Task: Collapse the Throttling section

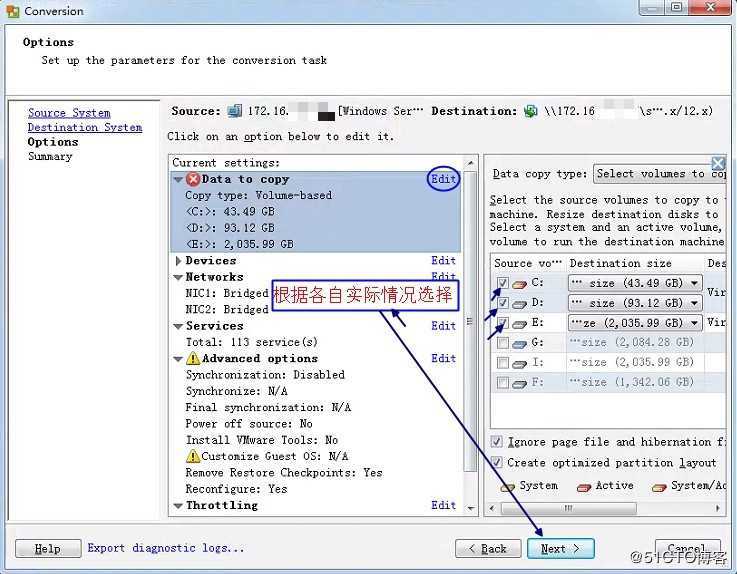Action: [x=178, y=506]
